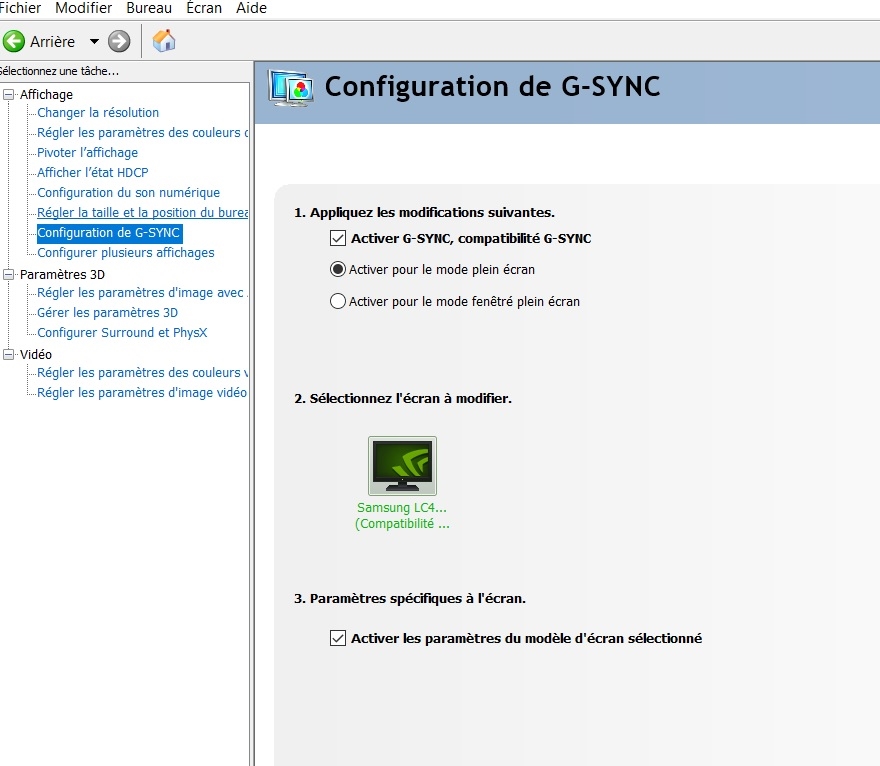
Task: Select Configuration de G-SYNC tree item
Action: coord(109,233)
